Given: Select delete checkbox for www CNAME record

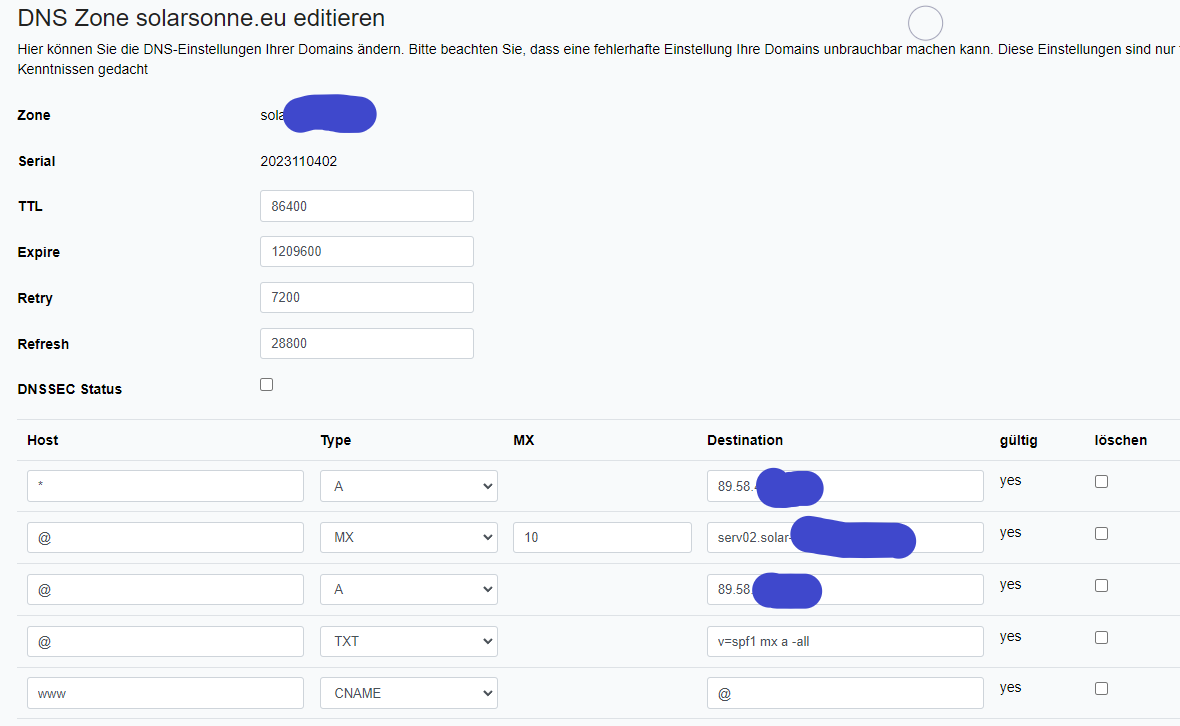Looking at the screenshot, I should [x=1101, y=688].
